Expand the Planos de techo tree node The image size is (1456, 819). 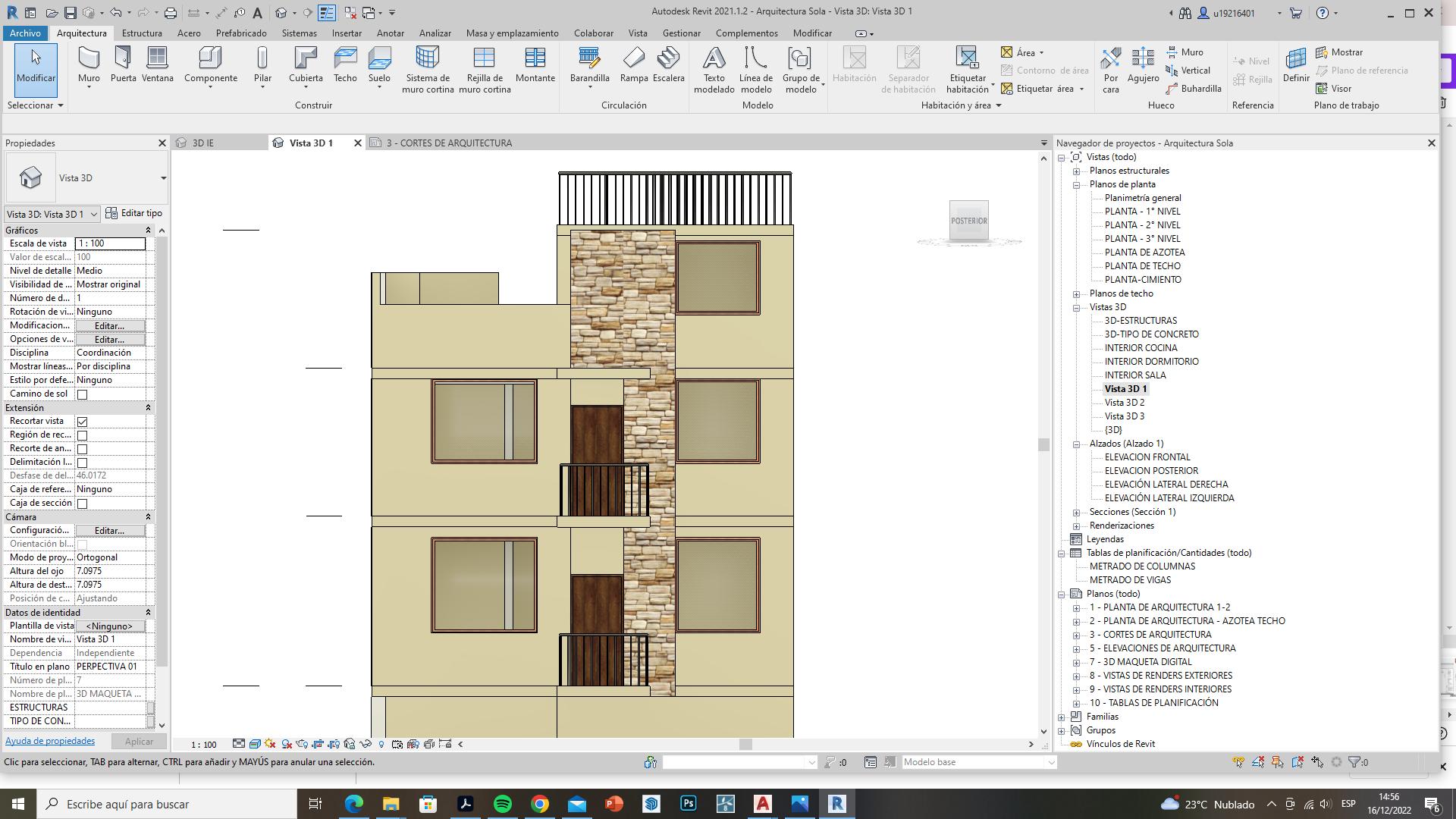tap(1076, 294)
